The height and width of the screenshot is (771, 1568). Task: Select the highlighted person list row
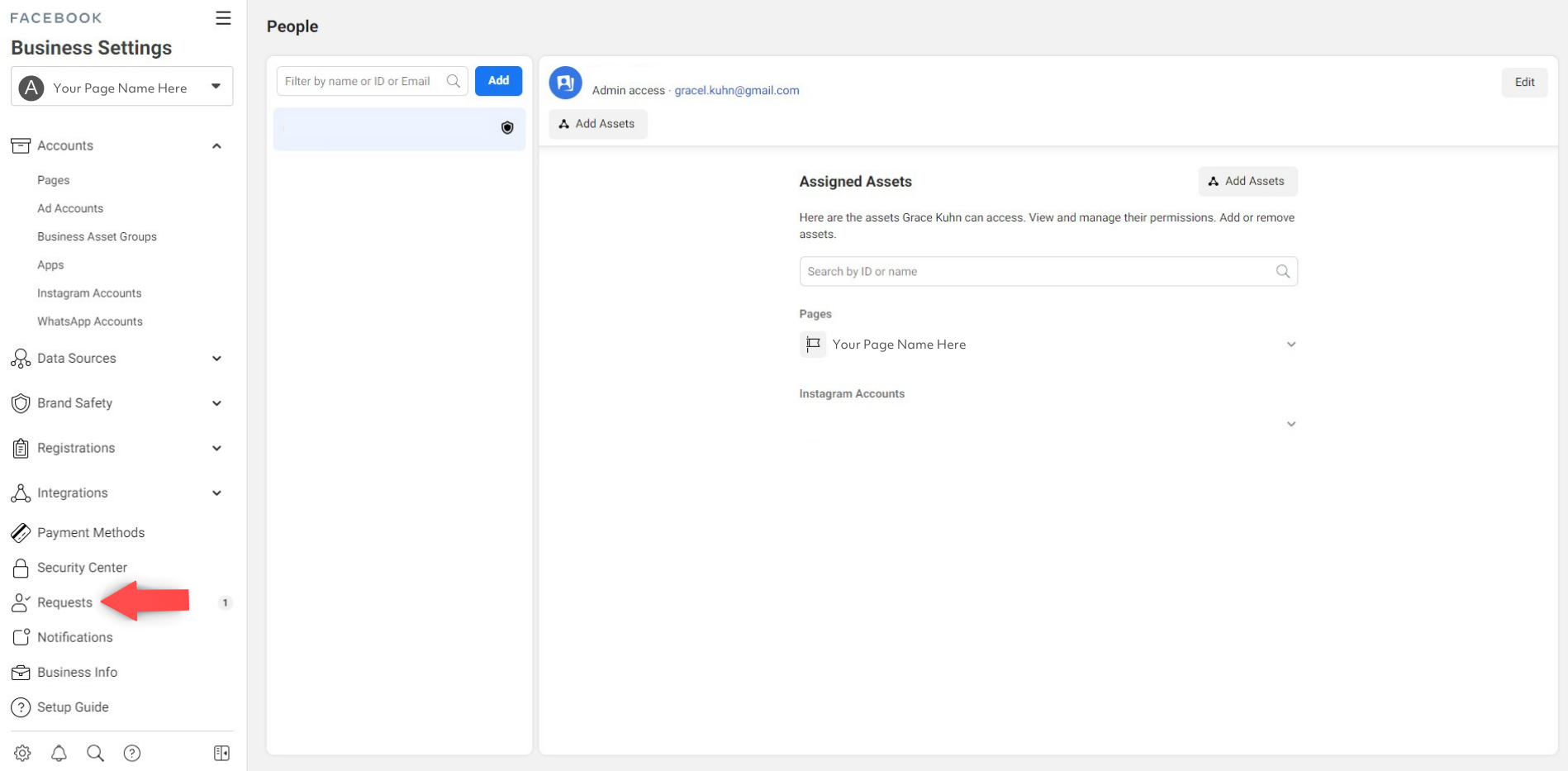399,129
